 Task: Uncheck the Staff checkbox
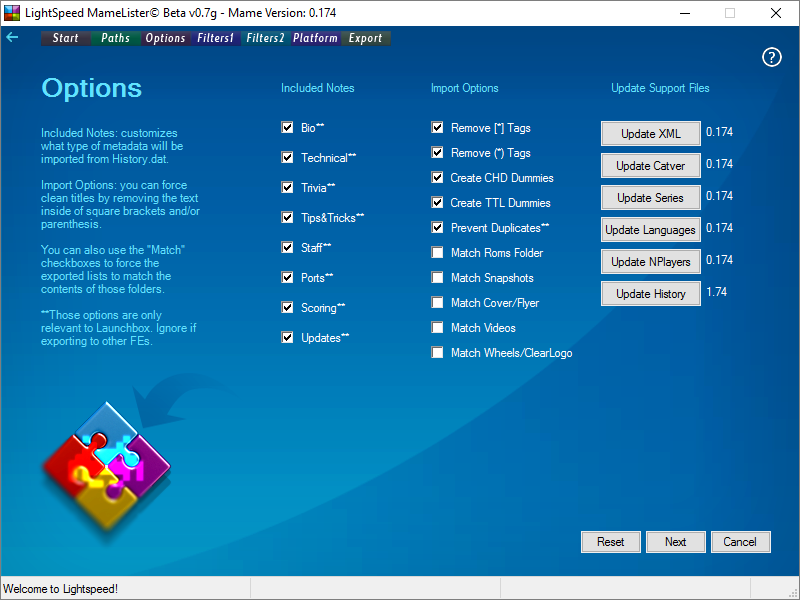tap(287, 248)
